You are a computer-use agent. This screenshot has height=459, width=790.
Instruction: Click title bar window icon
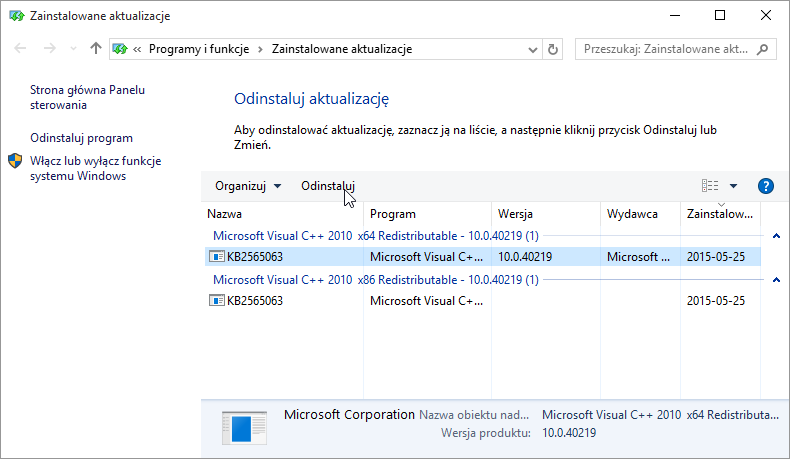[x=17, y=16]
